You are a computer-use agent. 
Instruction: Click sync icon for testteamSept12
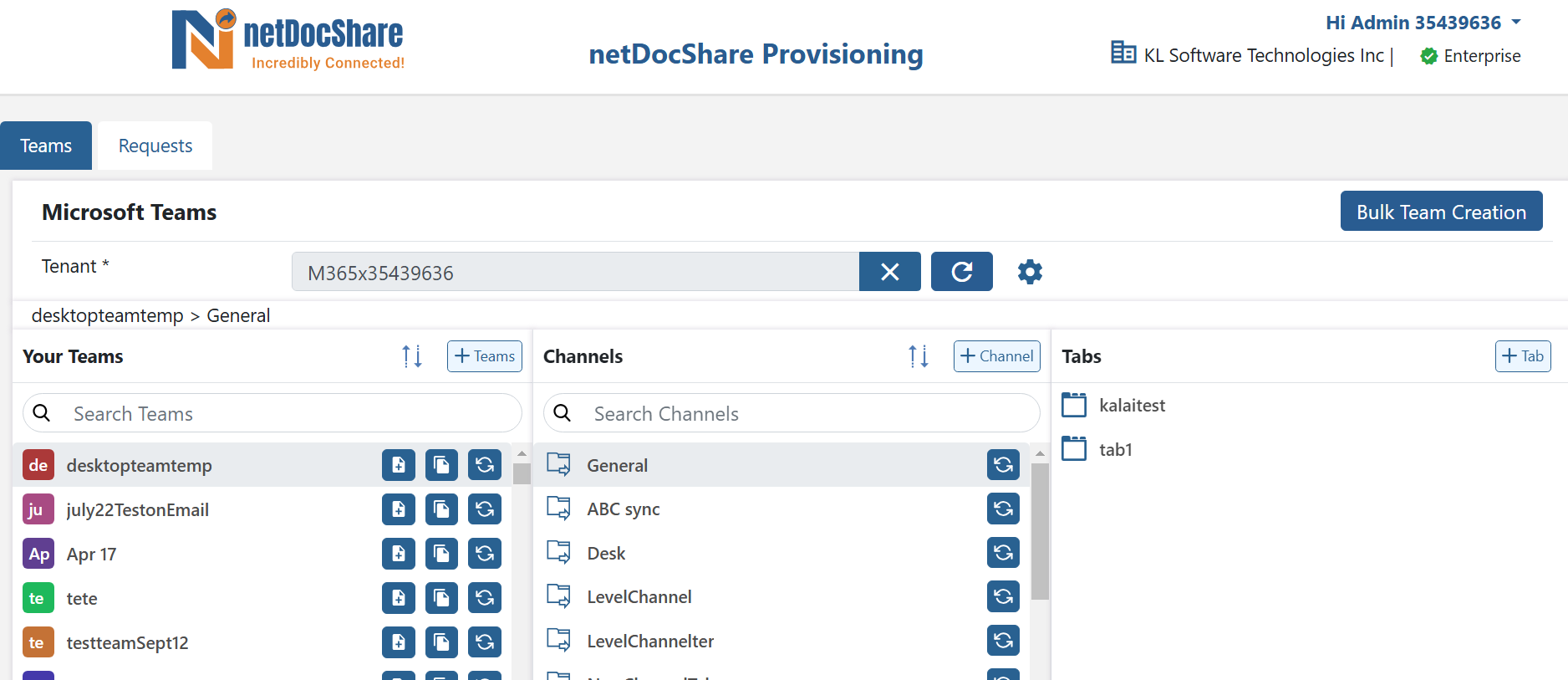click(485, 642)
